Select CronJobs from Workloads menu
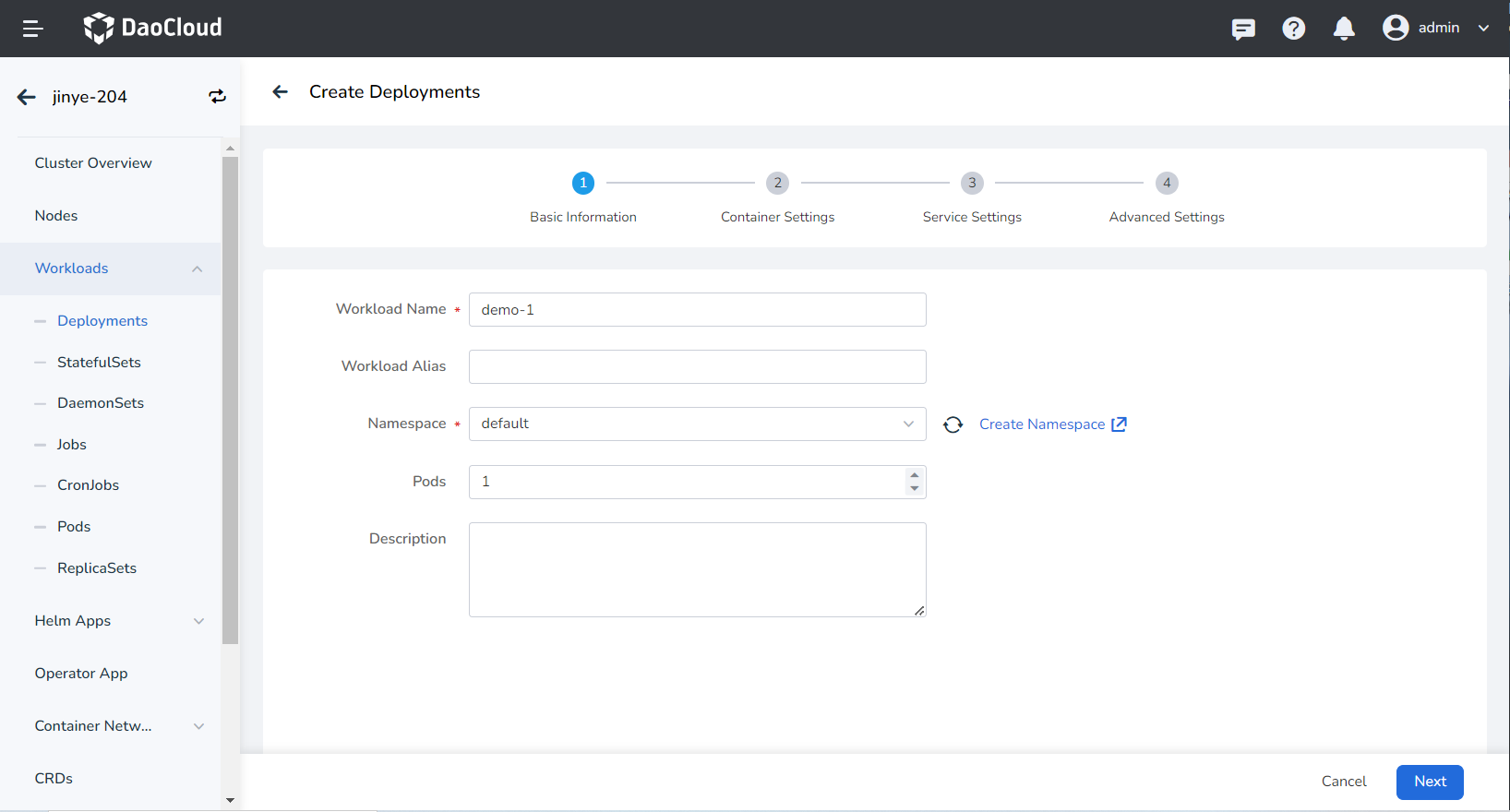 coord(88,485)
